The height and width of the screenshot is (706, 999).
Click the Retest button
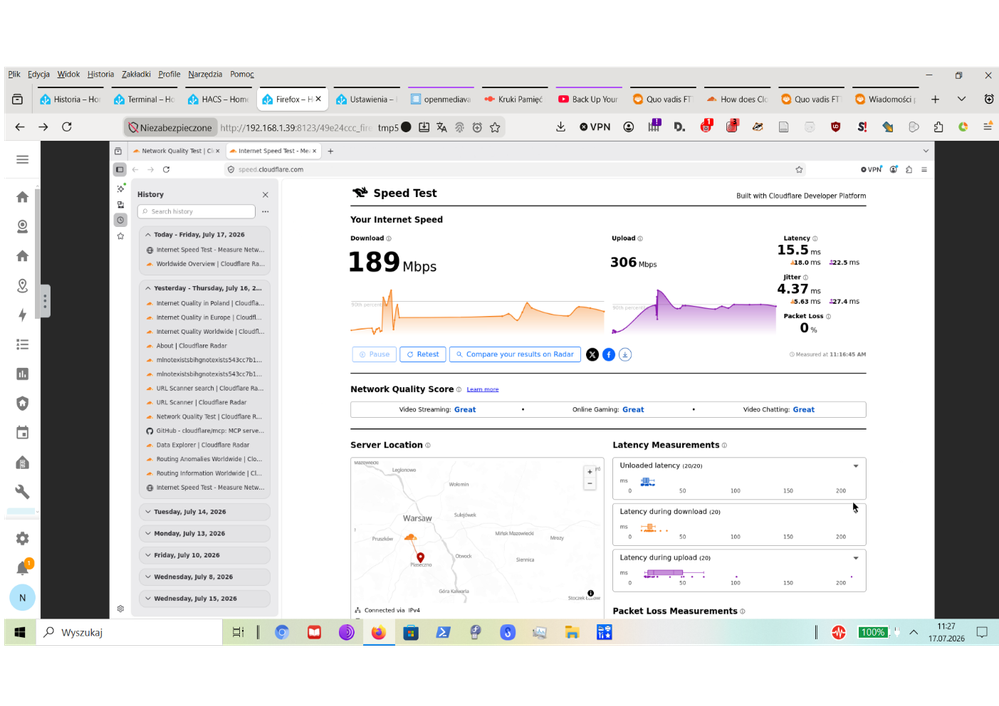[422, 354]
